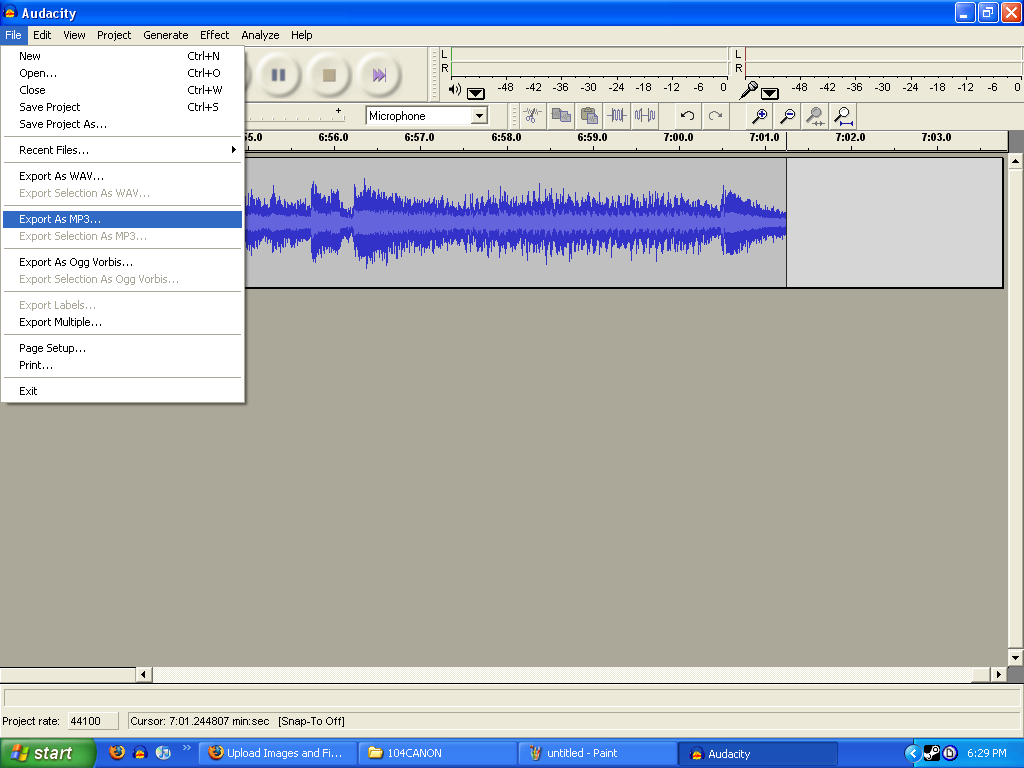The width and height of the screenshot is (1024, 768).
Task: Click the input volume slider
Action: [295, 116]
